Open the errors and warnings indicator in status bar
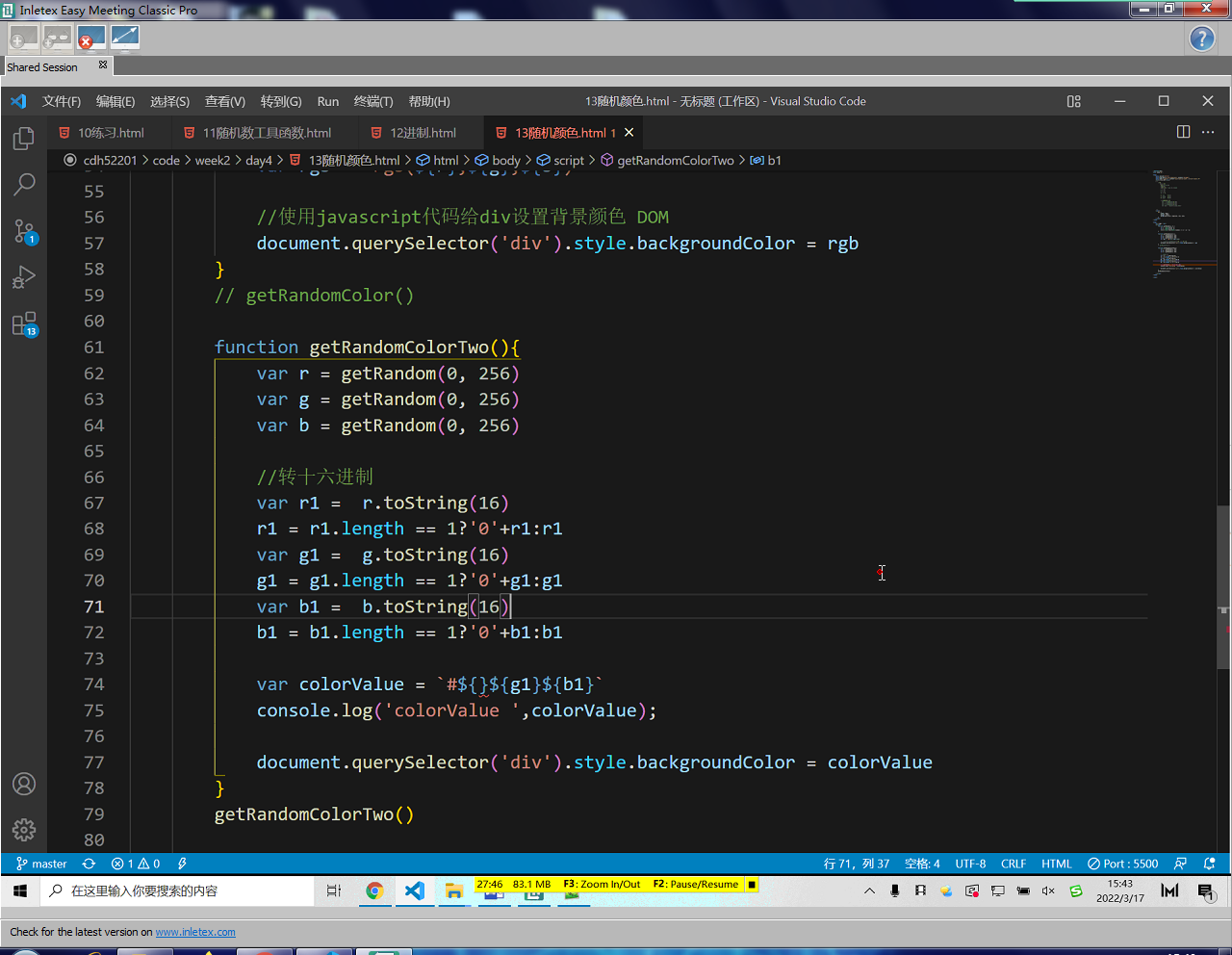This screenshot has width=1232, height=955. tap(136, 864)
